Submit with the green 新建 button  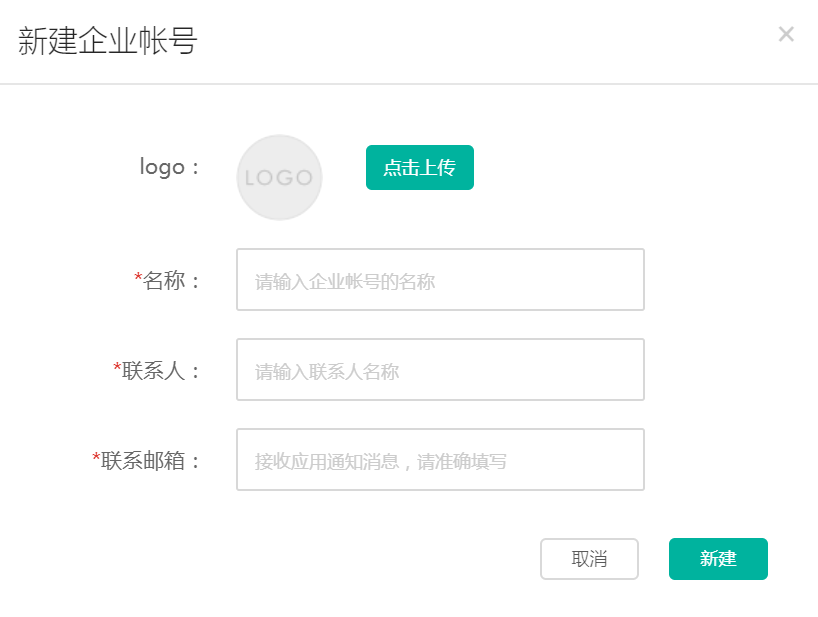718,559
